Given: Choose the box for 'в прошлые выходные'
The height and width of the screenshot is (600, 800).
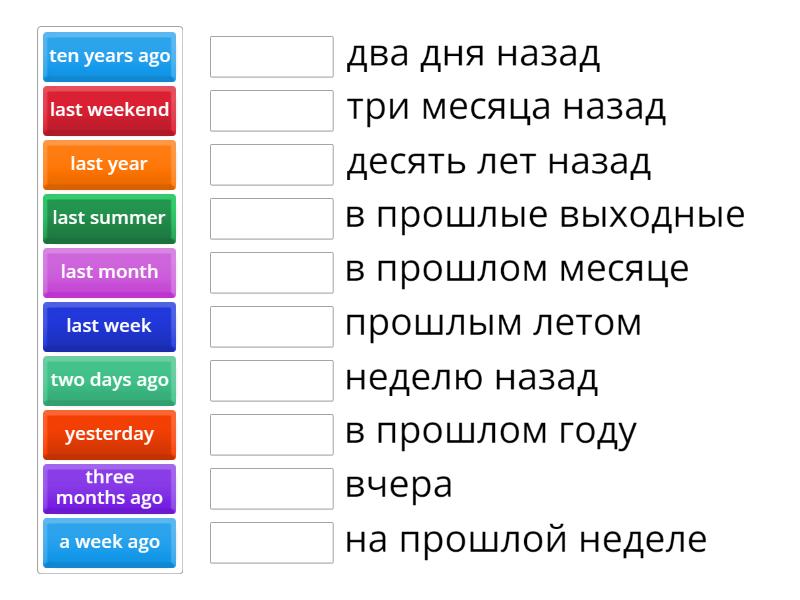Looking at the screenshot, I should point(272,218).
